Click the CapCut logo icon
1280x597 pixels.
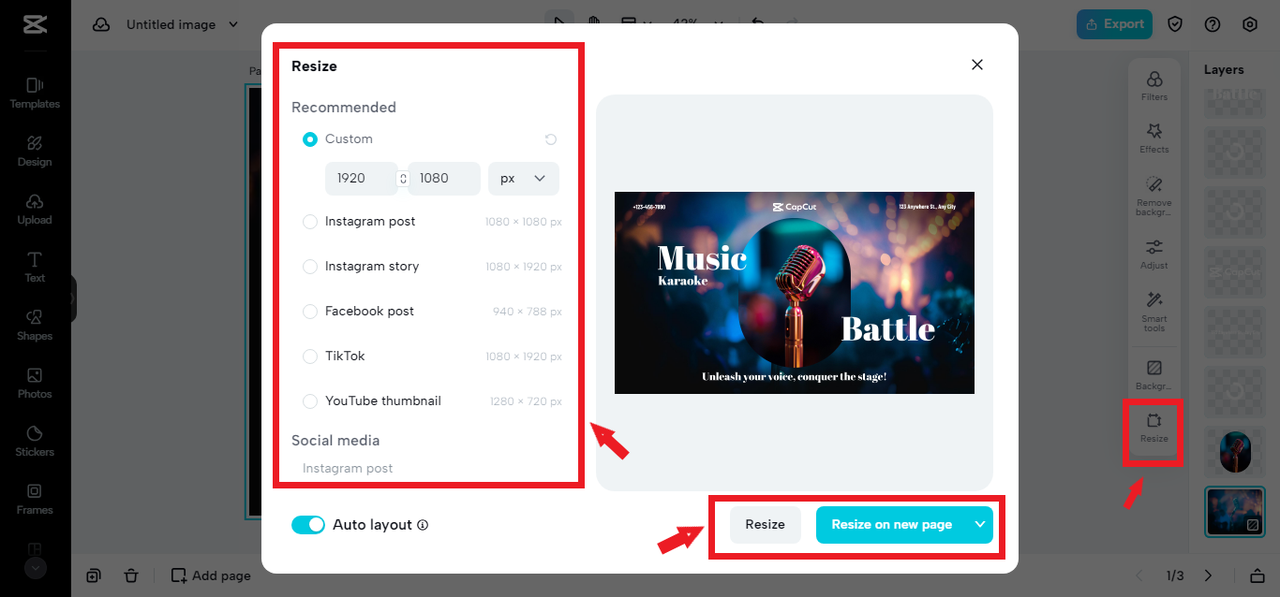[x=34, y=24]
